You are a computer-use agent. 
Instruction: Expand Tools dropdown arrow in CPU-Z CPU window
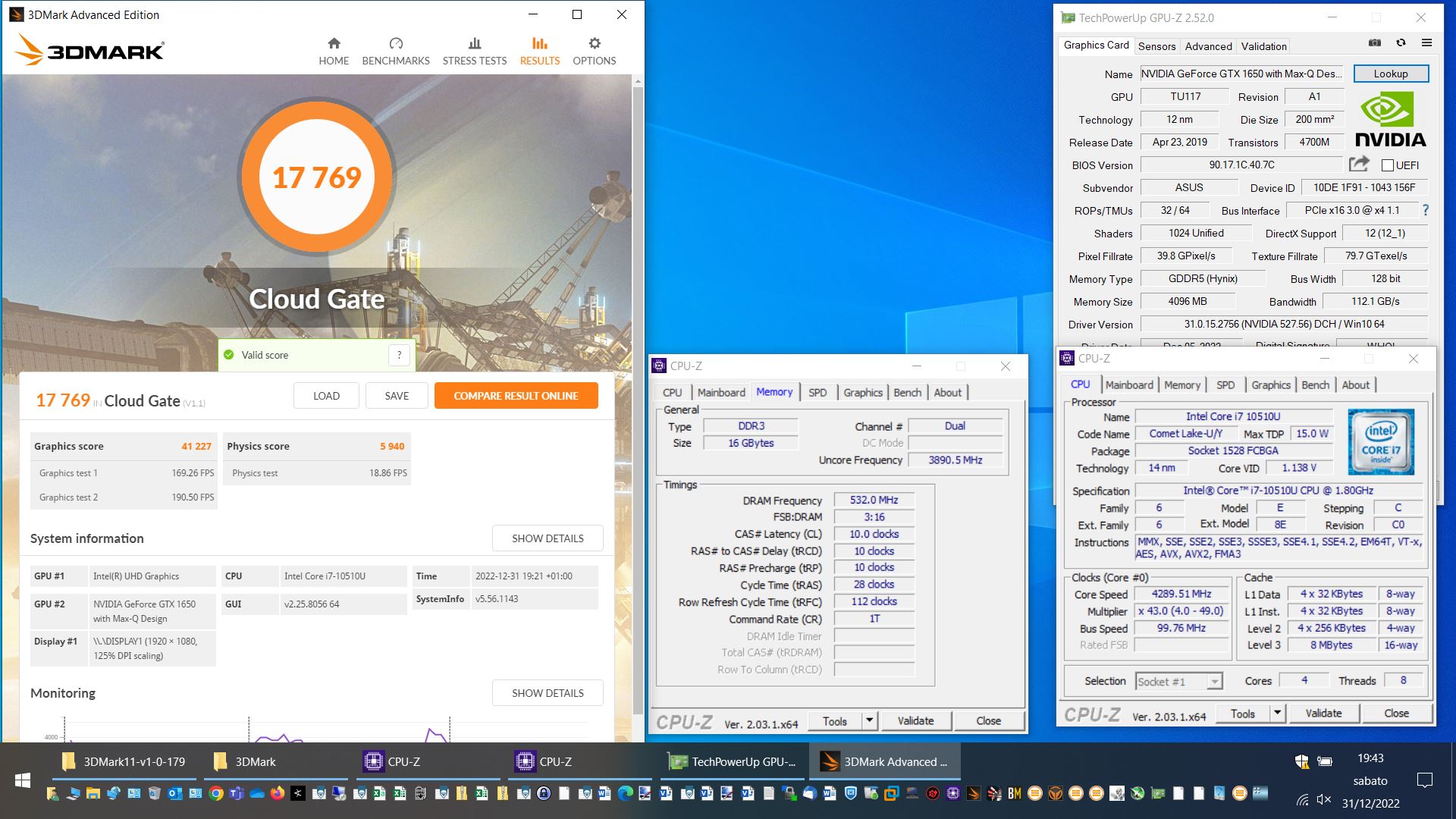tap(1278, 713)
